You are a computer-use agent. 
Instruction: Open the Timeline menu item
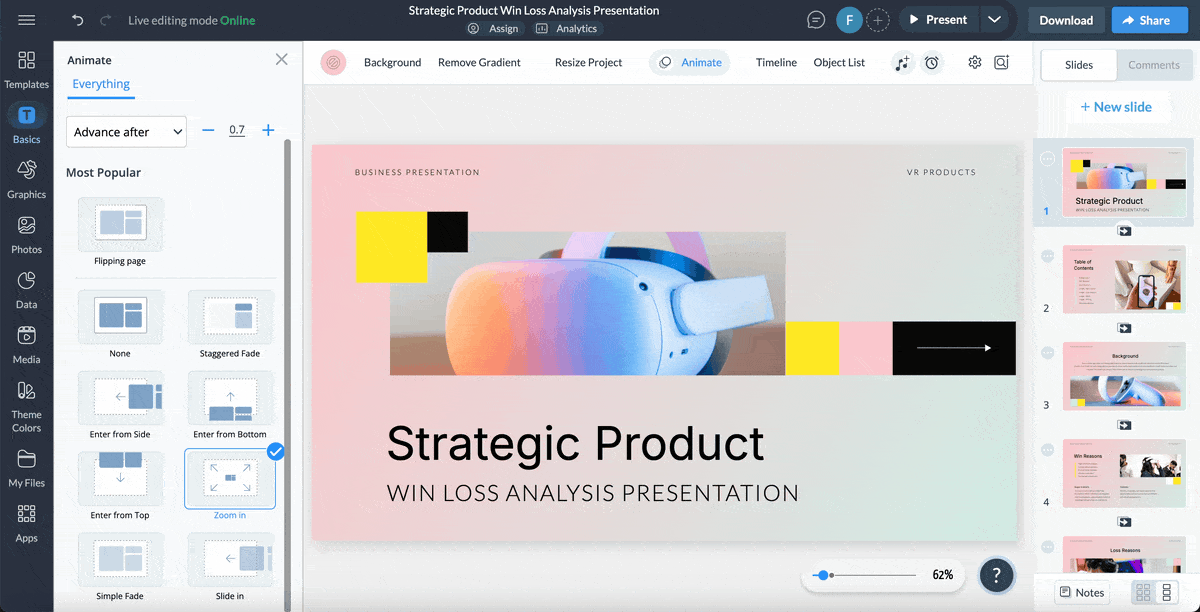776,62
